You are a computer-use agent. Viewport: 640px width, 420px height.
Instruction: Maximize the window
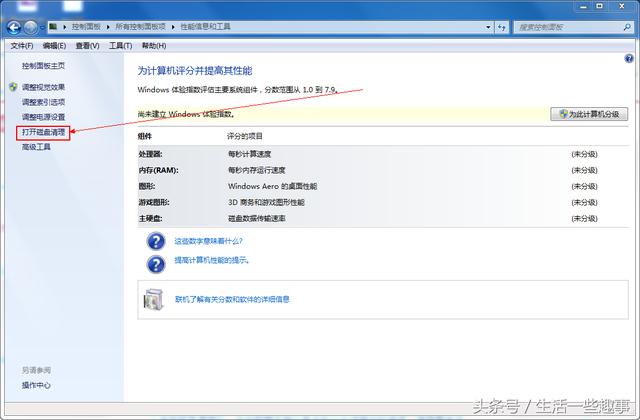pyautogui.click(x=600, y=6)
